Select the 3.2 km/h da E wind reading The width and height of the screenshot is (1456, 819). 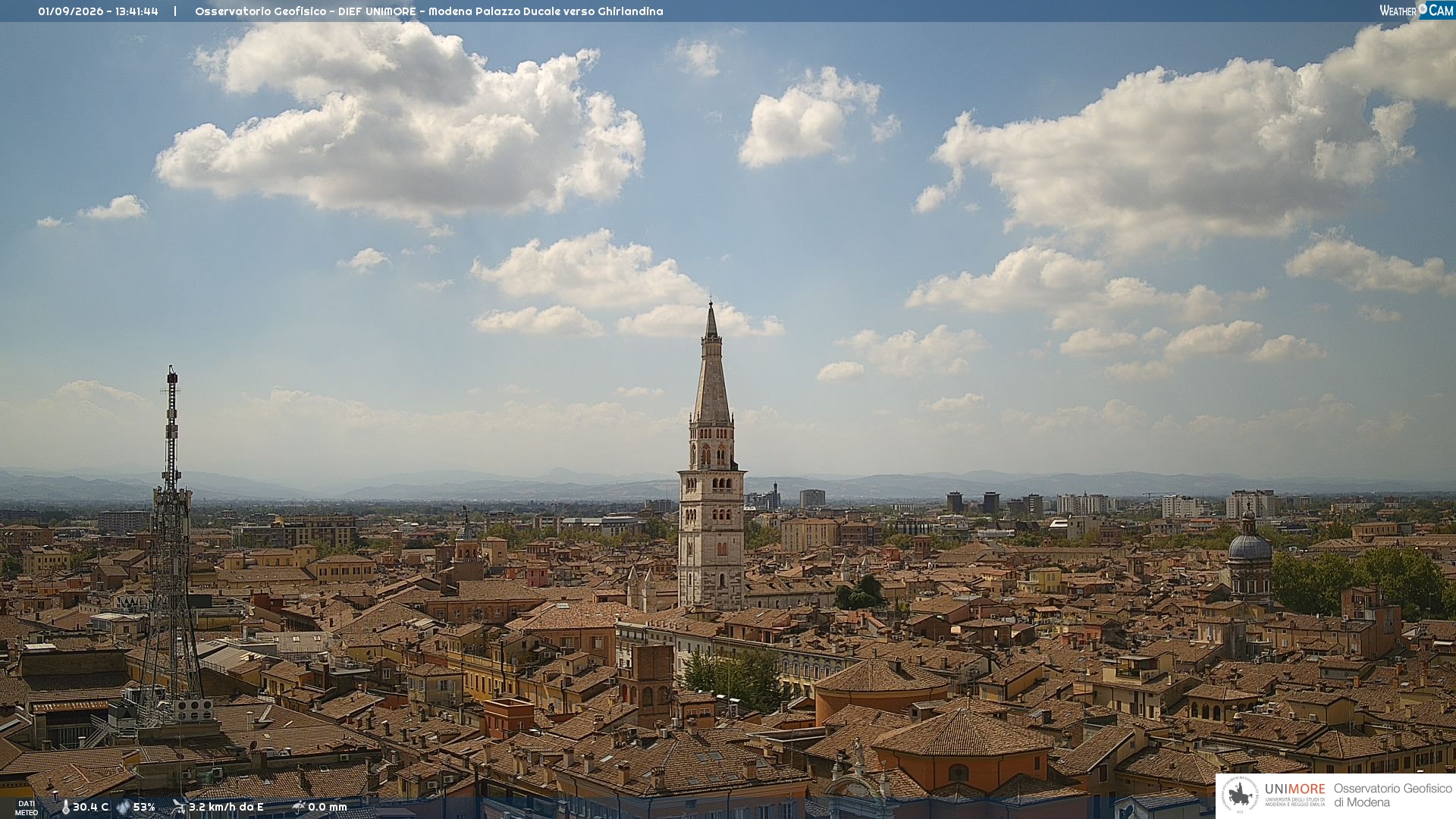(x=226, y=808)
